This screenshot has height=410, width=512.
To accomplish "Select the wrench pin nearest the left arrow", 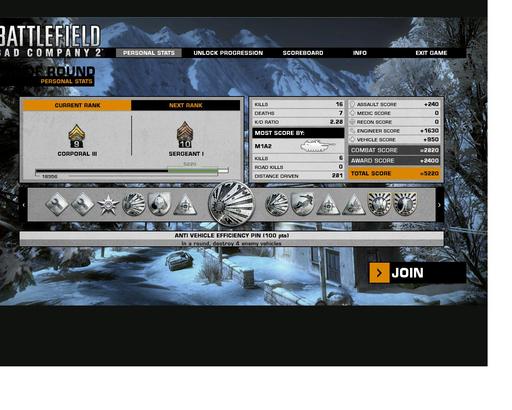I will pyautogui.click(x=57, y=204).
